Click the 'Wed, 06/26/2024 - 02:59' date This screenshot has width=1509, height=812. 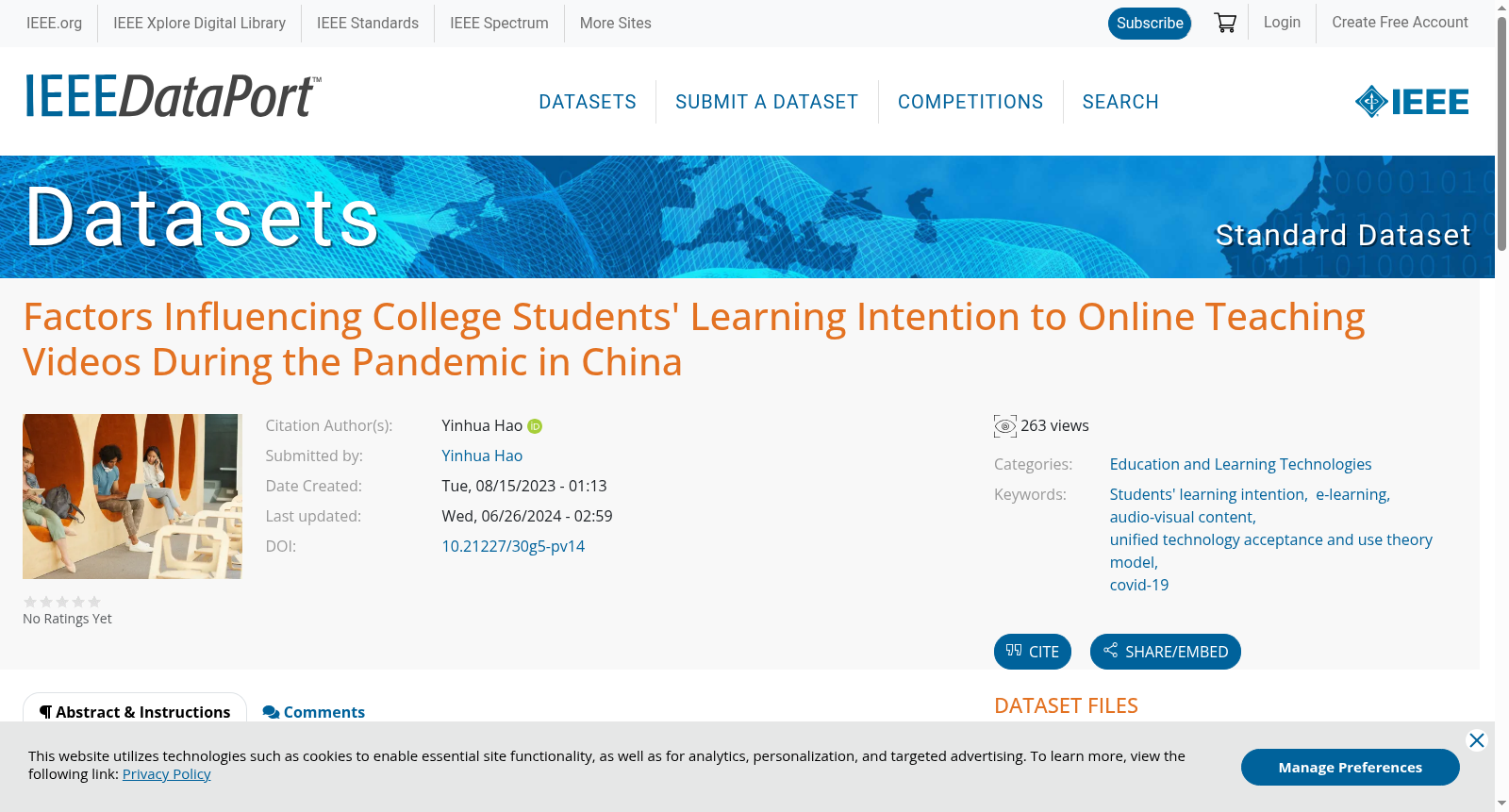pyautogui.click(x=527, y=516)
